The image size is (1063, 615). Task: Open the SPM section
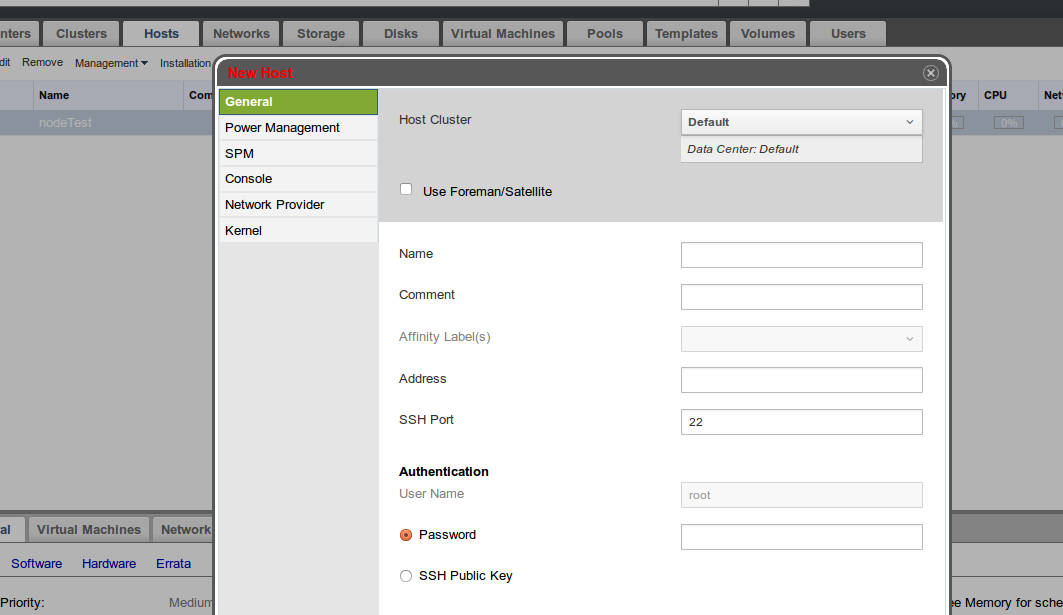pyautogui.click(x=240, y=154)
